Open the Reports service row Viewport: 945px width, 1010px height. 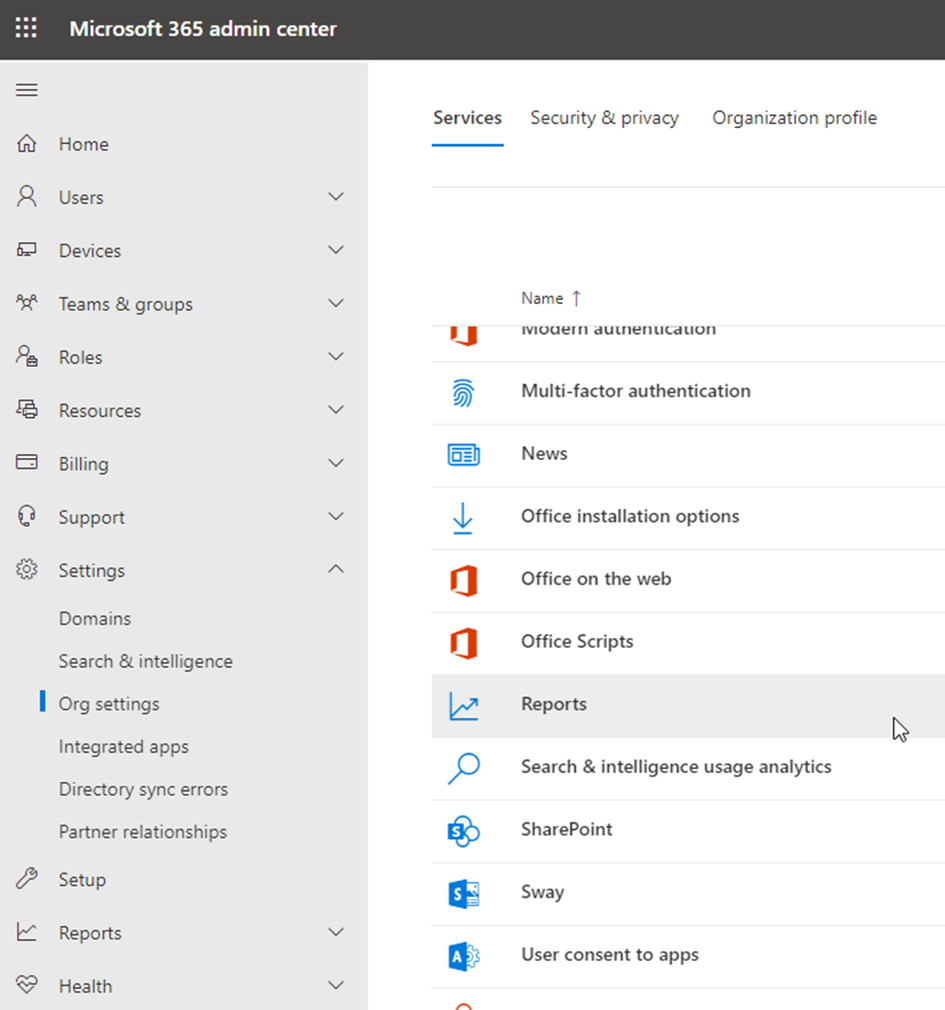554,705
